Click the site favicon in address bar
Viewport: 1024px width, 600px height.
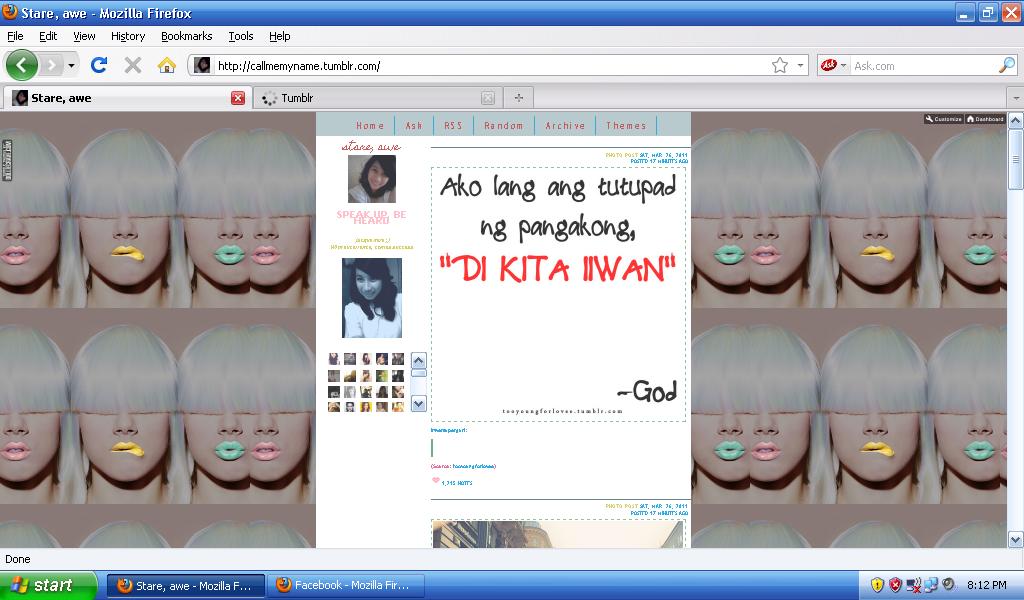pos(202,65)
